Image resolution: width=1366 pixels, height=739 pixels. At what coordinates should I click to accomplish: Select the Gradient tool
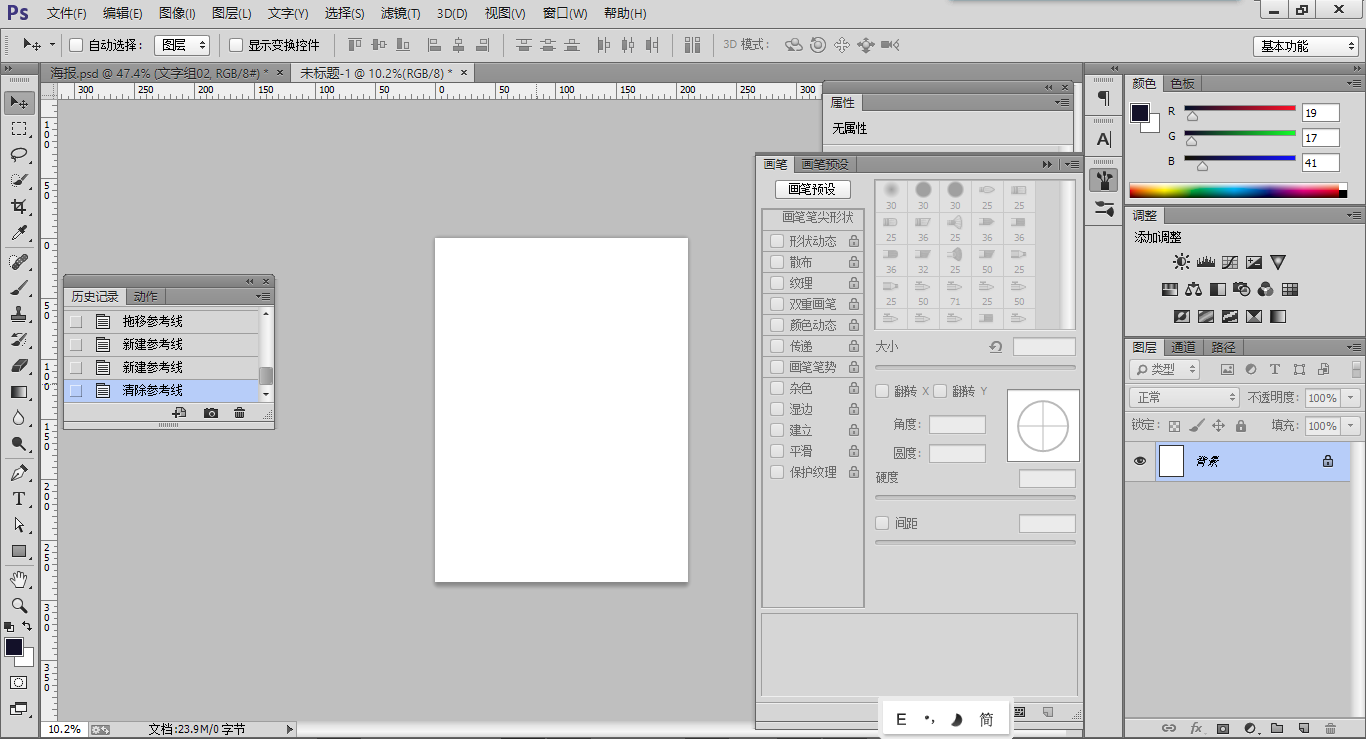click(19, 392)
